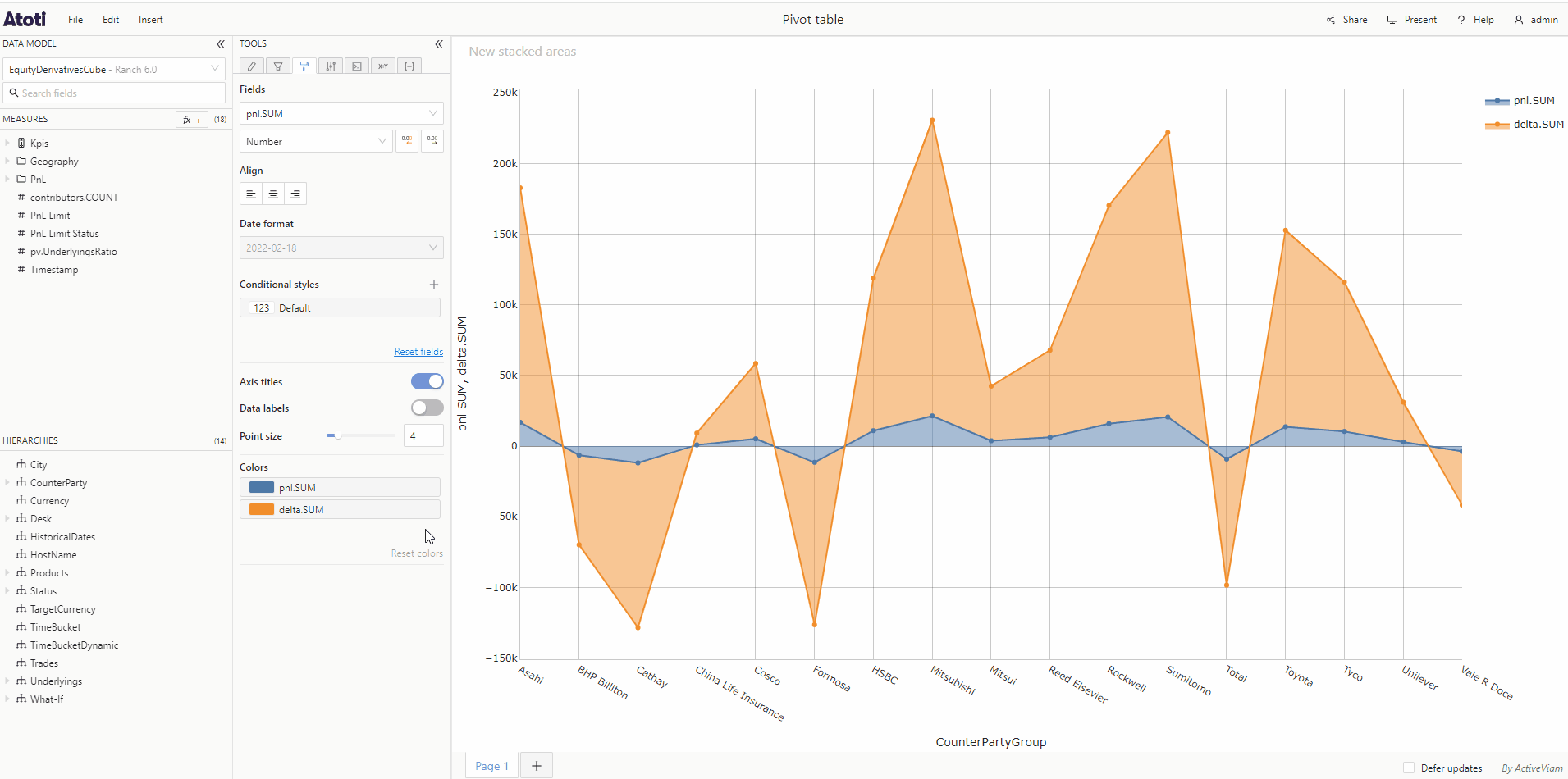Click the Reset fields link
The width and height of the screenshot is (1568, 779).
coord(418,352)
